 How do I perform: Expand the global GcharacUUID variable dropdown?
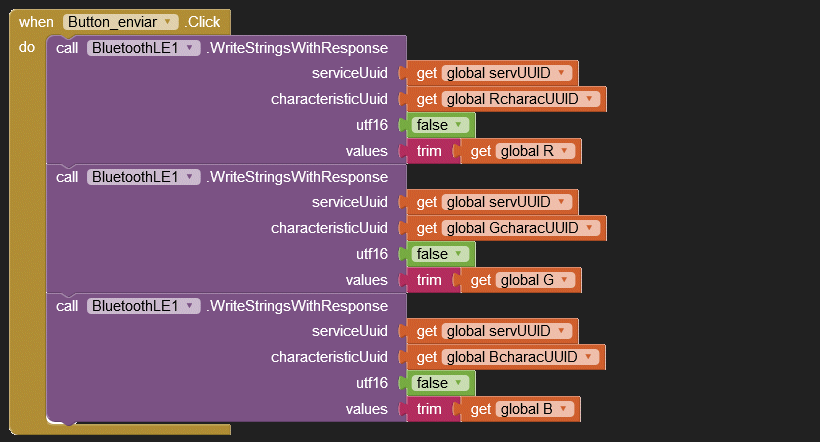click(590, 228)
